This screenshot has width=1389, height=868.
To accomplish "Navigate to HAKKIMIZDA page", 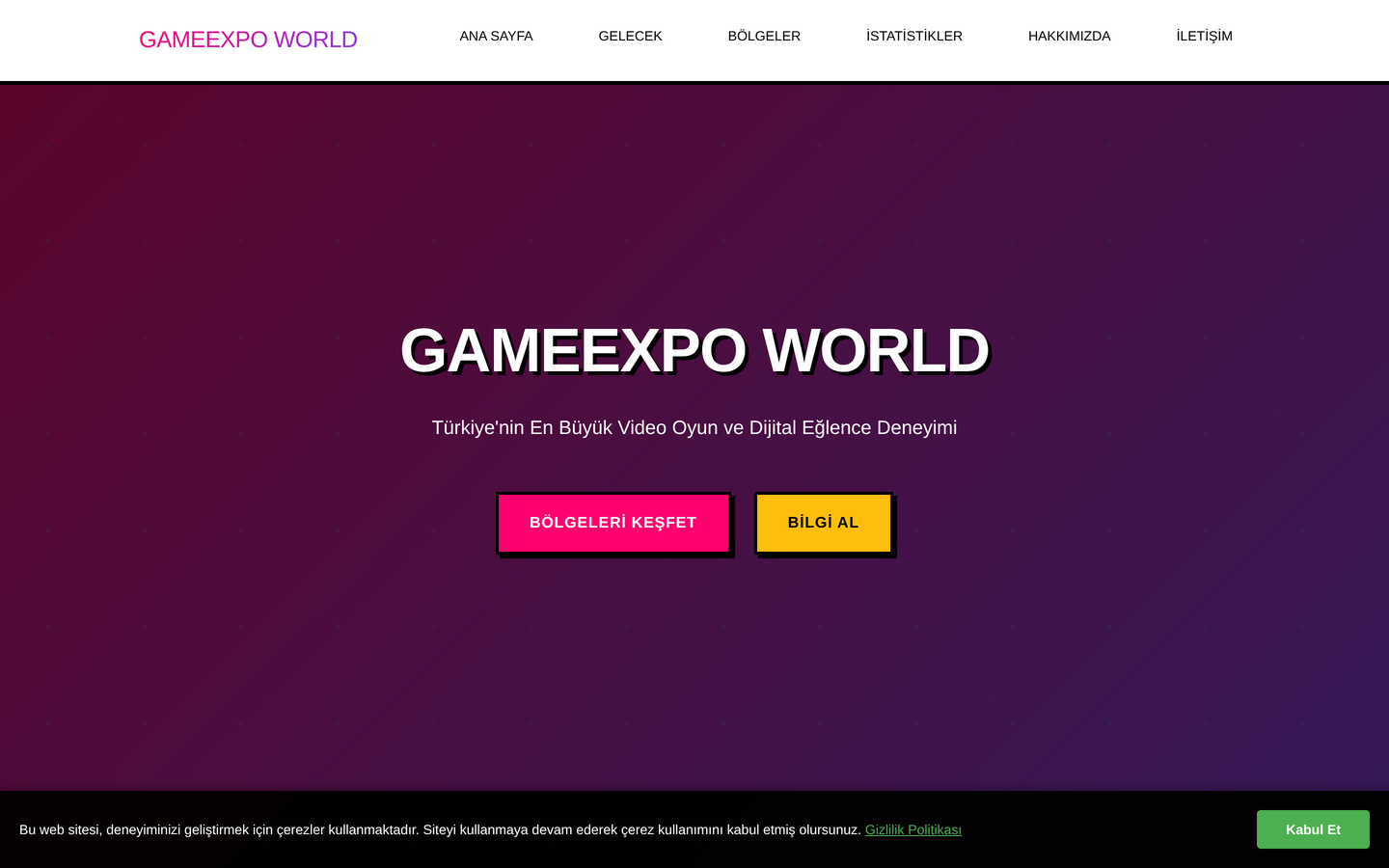I will (x=1069, y=36).
